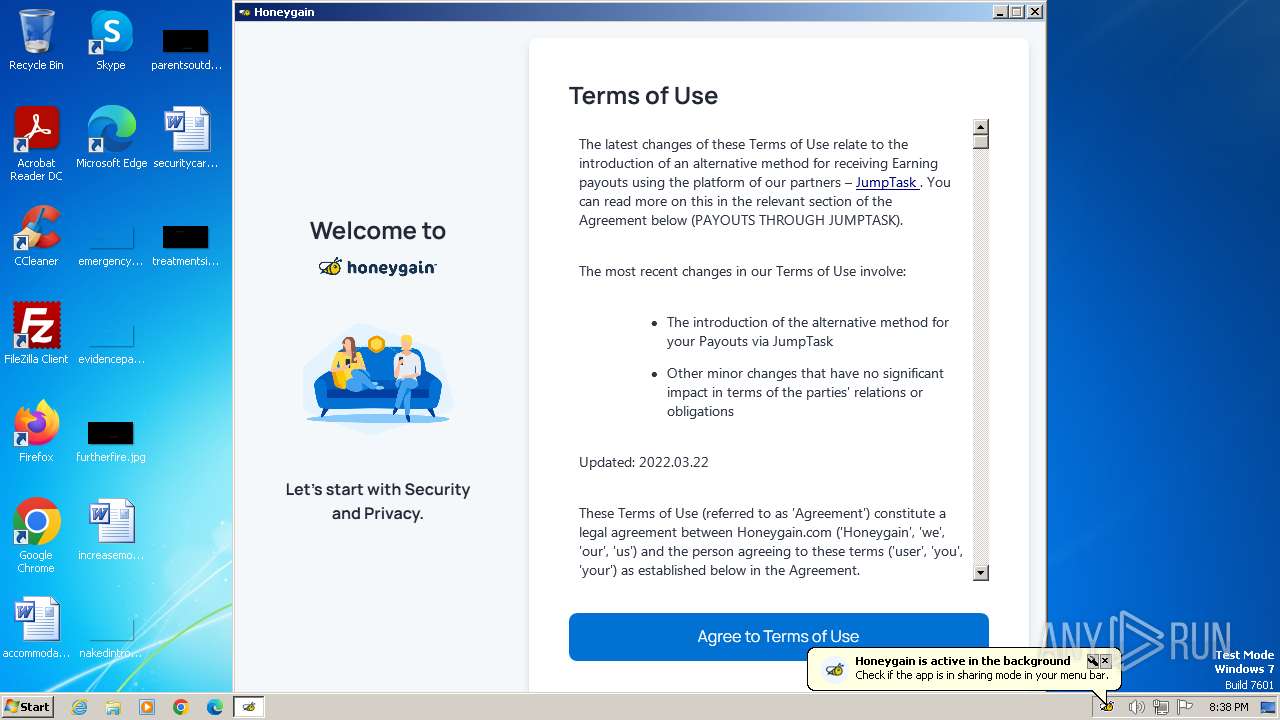The image size is (1280, 720).
Task: Switch to Honeygain taskbar button
Action: point(249,707)
